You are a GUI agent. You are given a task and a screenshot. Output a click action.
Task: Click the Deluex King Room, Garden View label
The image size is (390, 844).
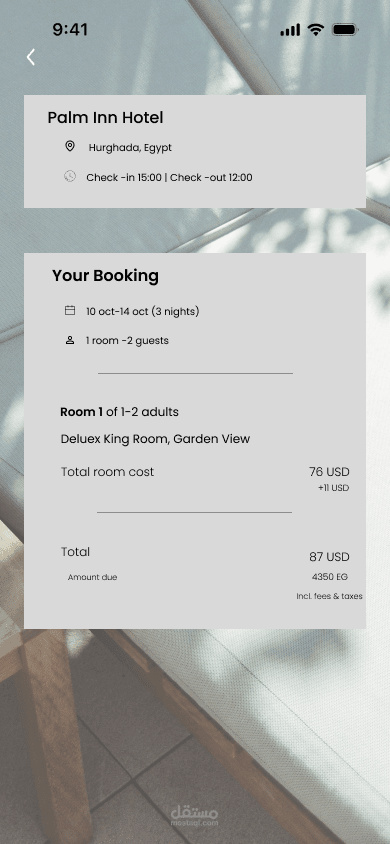155,439
